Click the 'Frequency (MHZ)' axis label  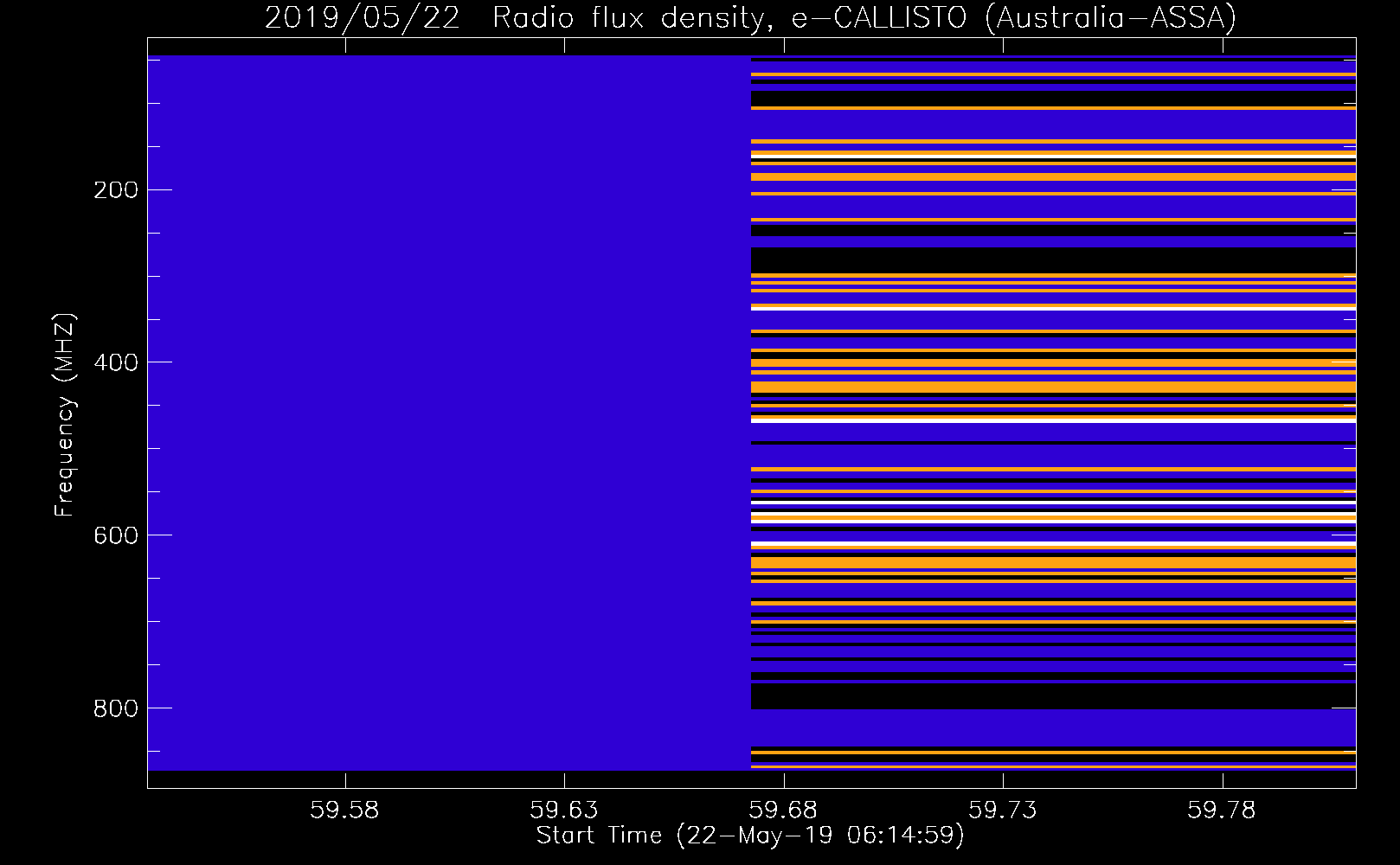(x=65, y=415)
